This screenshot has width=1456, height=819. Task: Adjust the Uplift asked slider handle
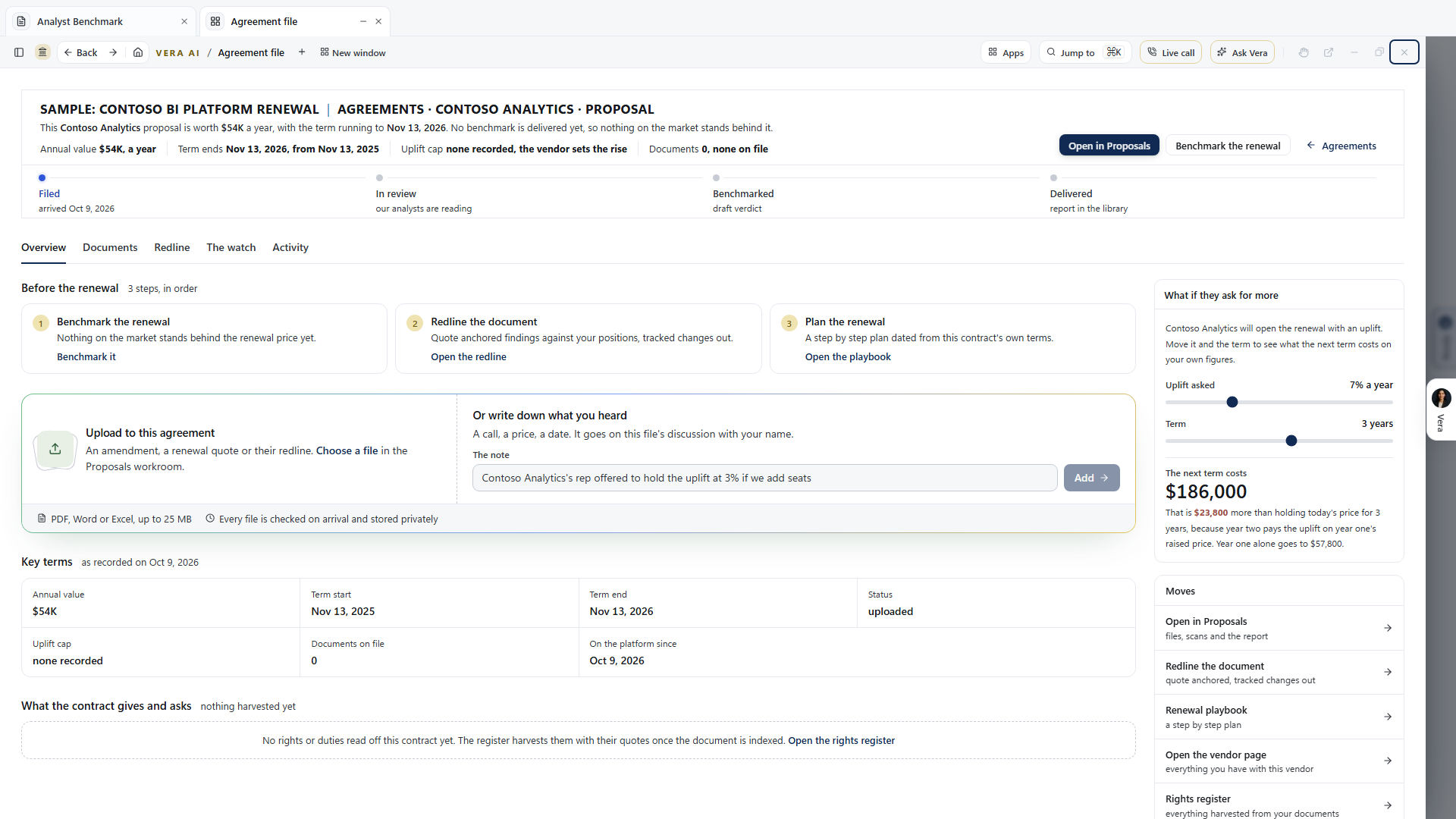1232,402
